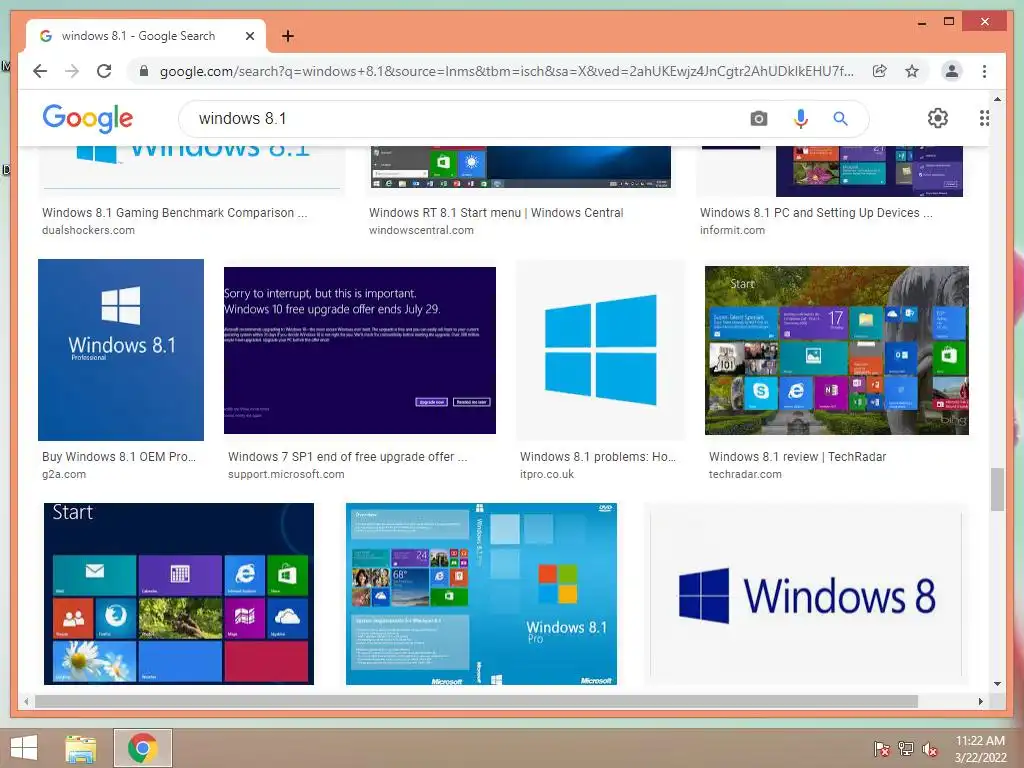The width and height of the screenshot is (1024, 768).
Task: Click the muted volume tray icon
Action: click(x=929, y=748)
